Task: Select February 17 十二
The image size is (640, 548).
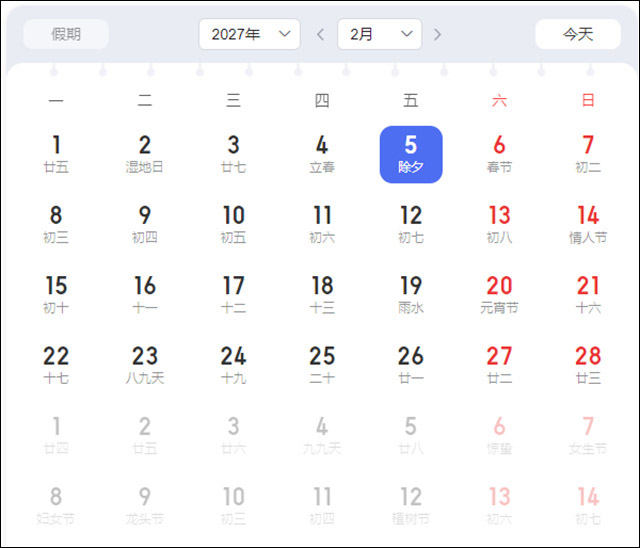Action: (x=233, y=296)
